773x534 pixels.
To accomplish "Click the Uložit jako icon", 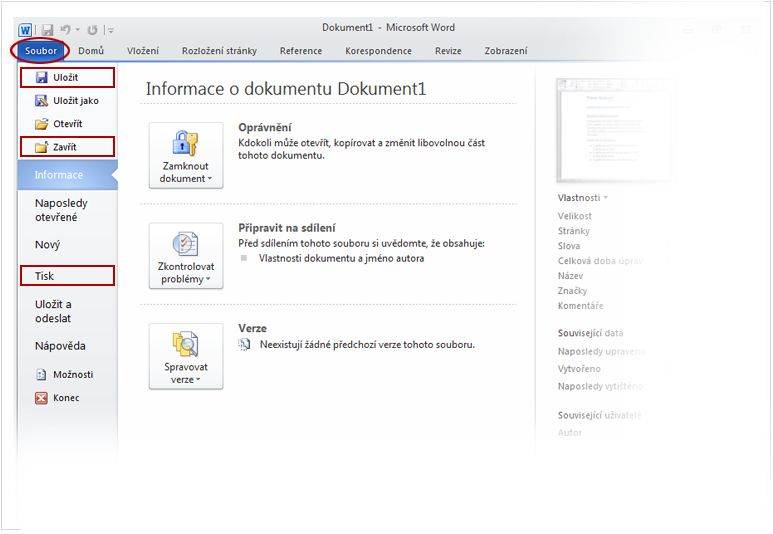I will (41, 101).
